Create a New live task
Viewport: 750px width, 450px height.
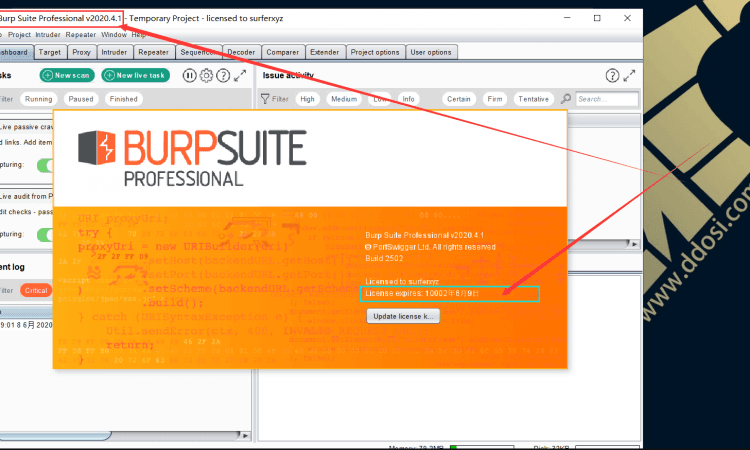135,76
